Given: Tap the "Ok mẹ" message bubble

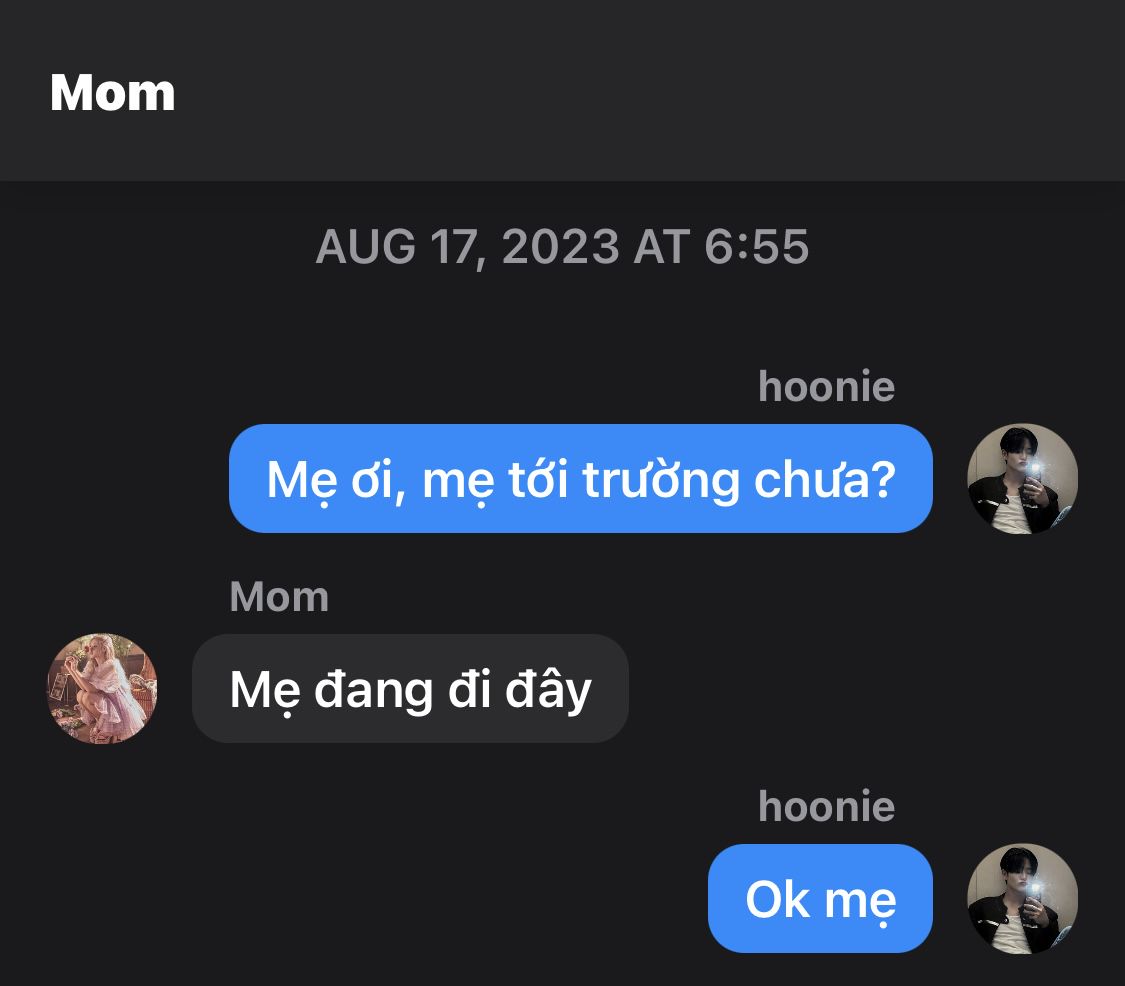Looking at the screenshot, I should point(820,899).
